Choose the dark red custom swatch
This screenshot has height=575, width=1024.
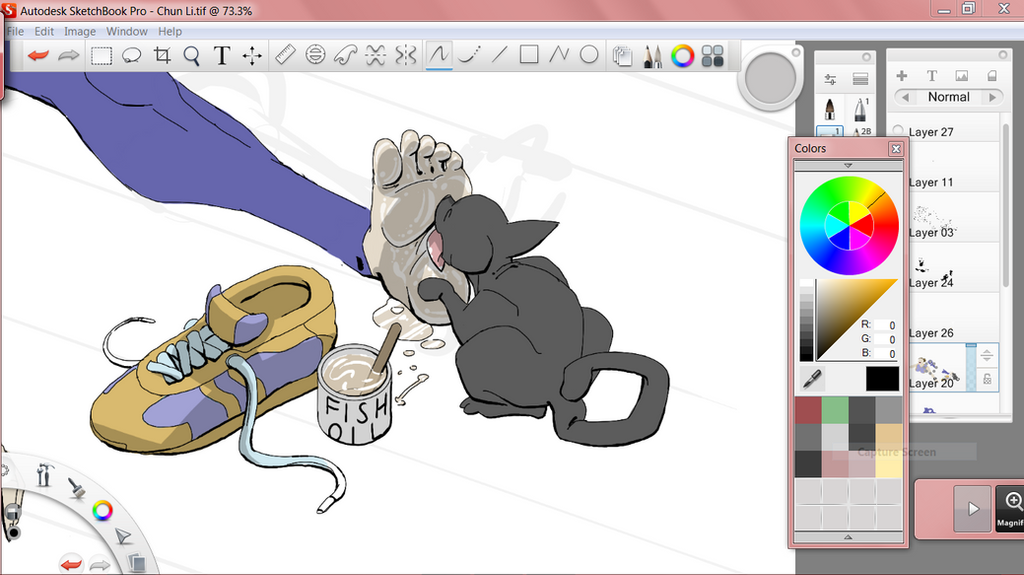point(808,410)
